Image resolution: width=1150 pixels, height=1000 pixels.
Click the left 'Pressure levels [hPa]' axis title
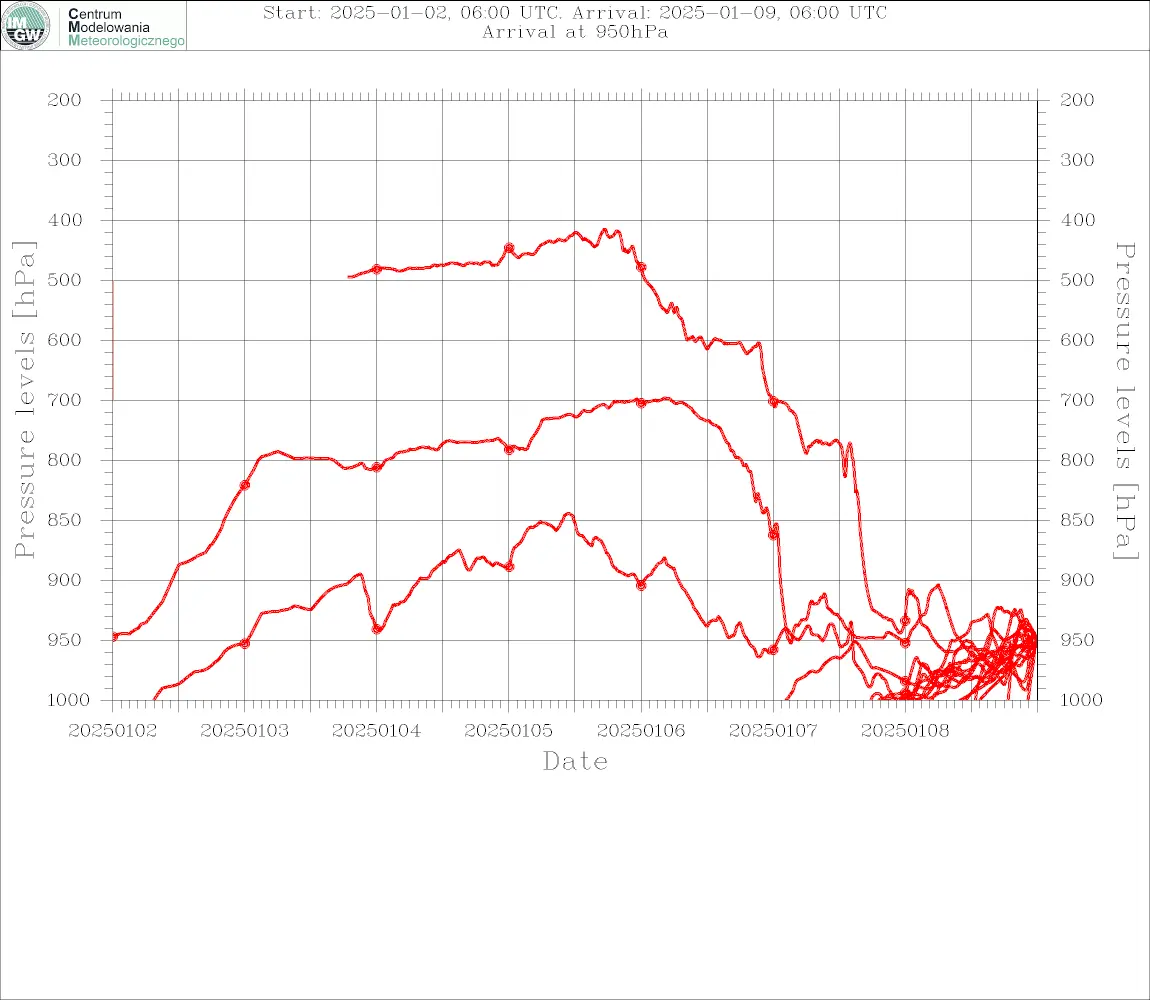tap(24, 400)
